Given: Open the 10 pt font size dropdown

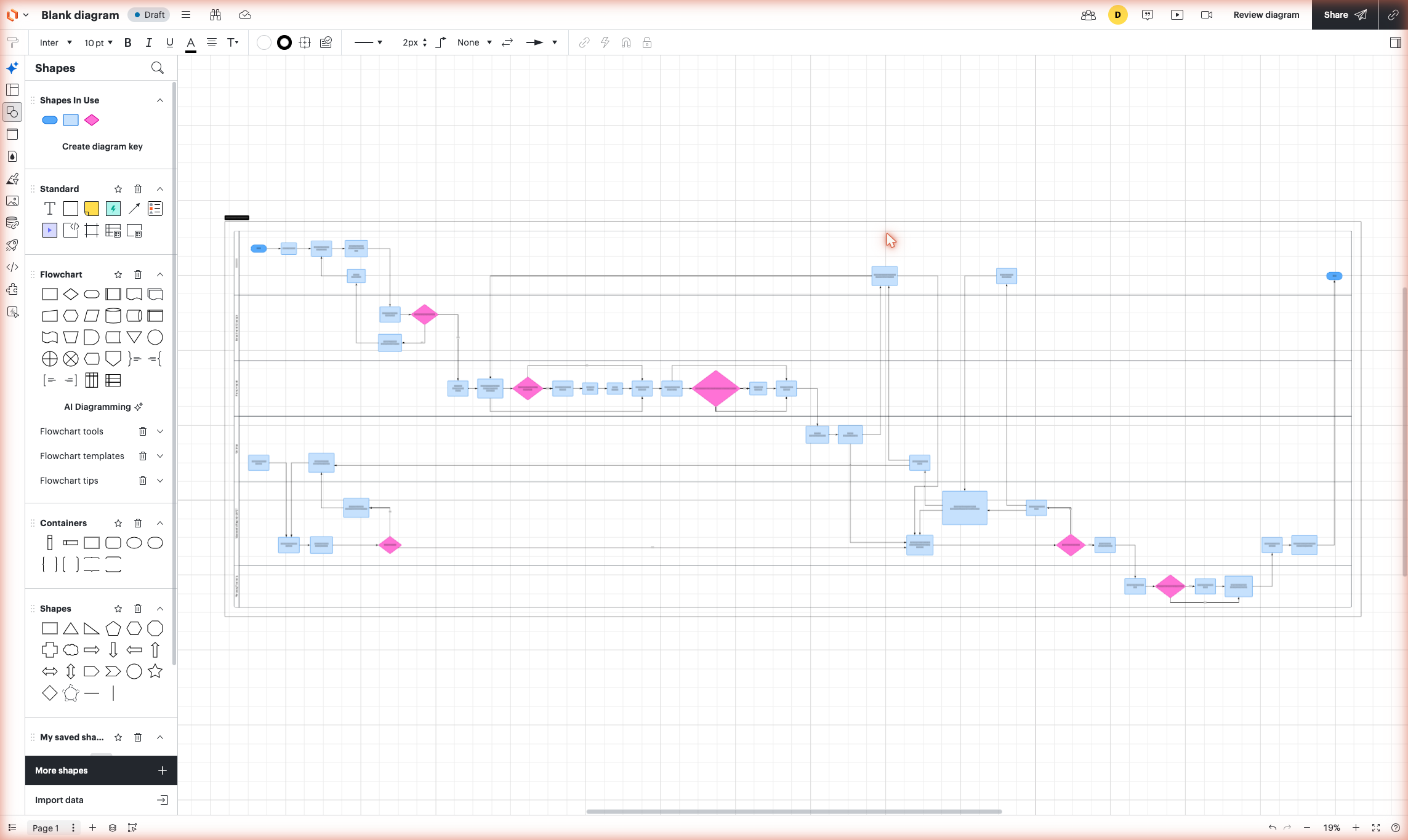Looking at the screenshot, I should [x=99, y=42].
